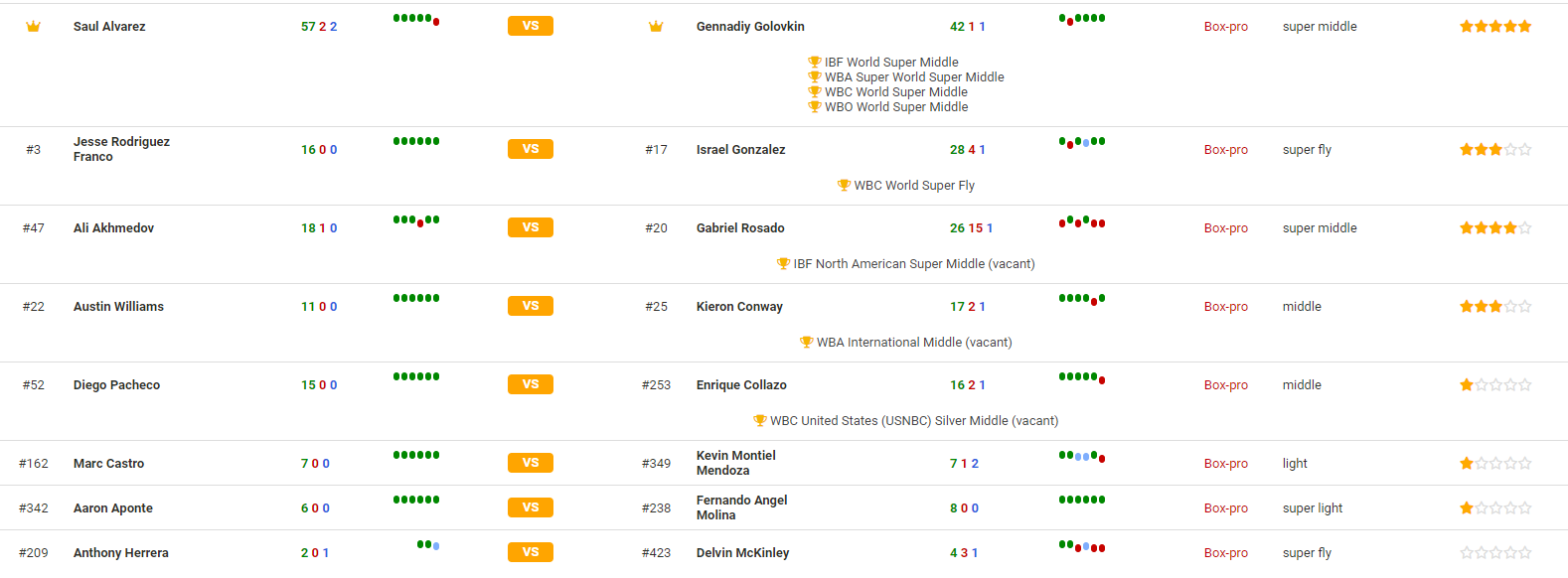Open Fernando Angel Molina's profile

point(741,507)
